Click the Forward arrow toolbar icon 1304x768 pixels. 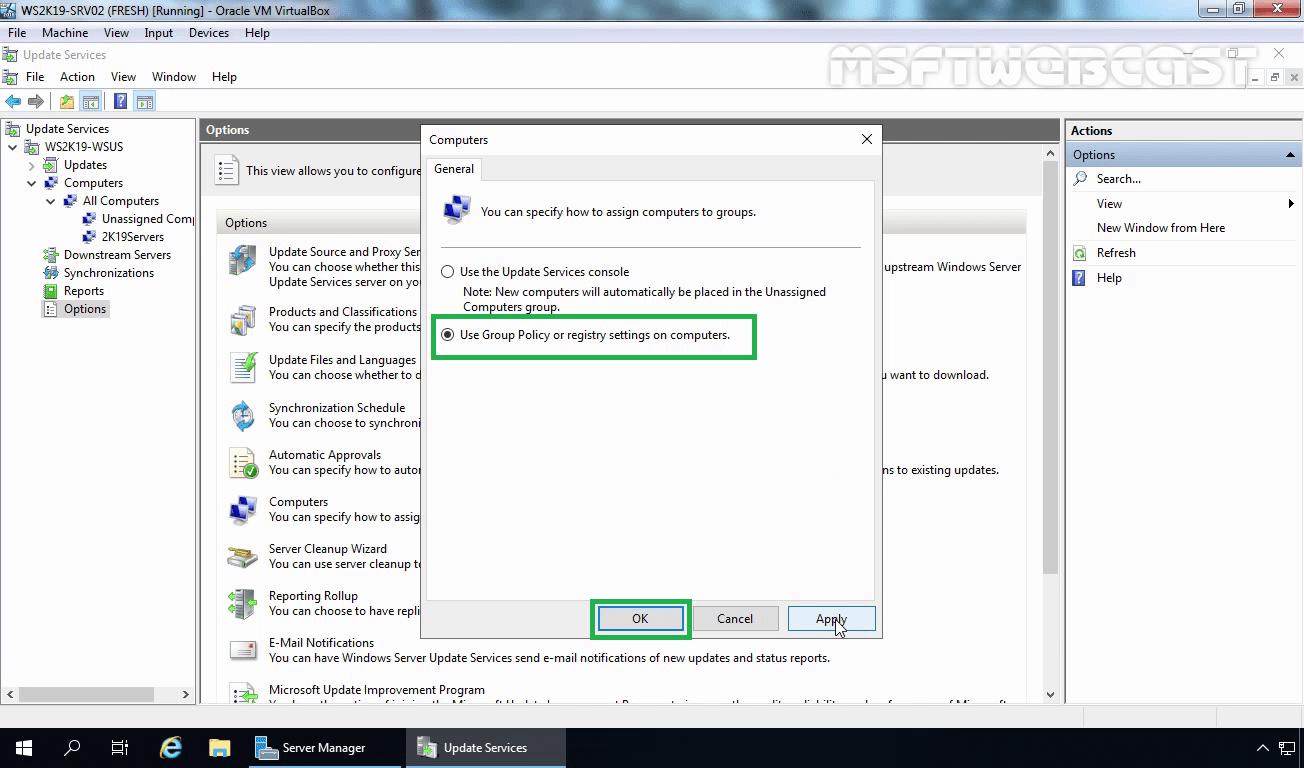click(x=36, y=101)
